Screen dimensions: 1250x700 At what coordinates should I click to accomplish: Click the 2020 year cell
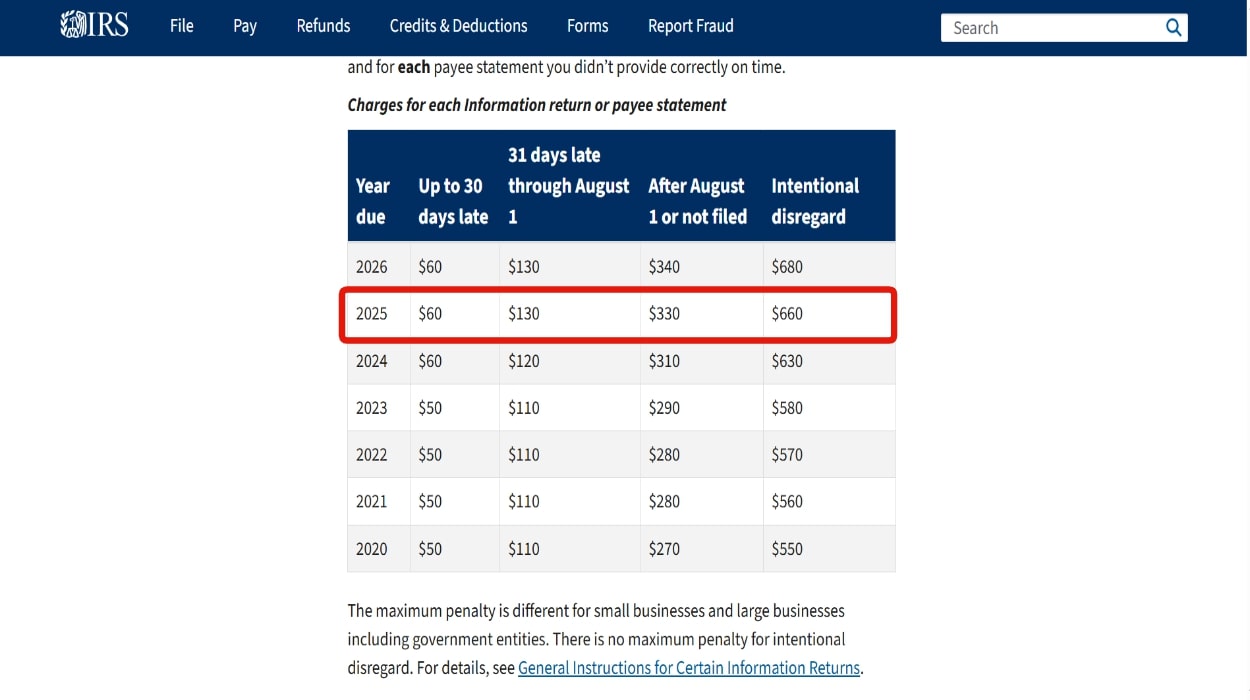pyautogui.click(x=372, y=549)
